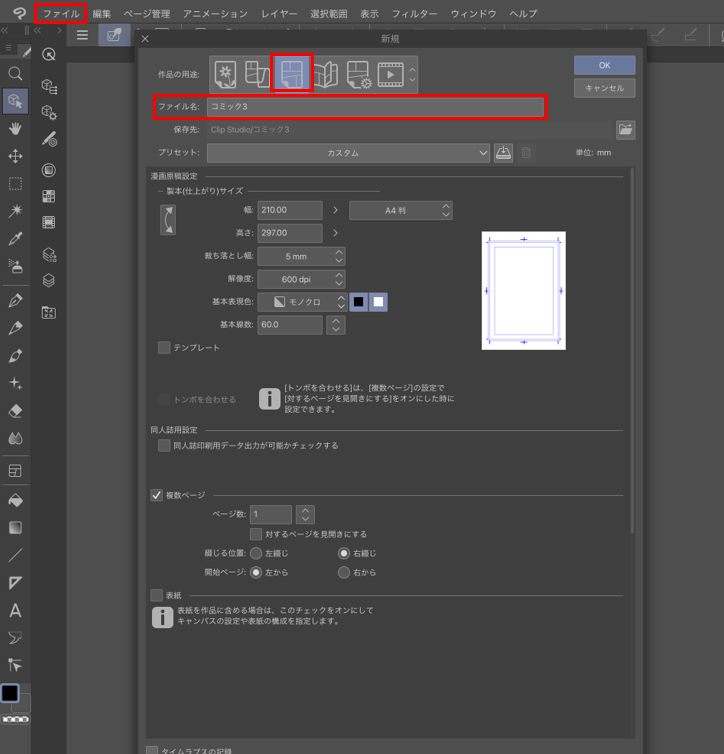Select the 左綴じ radio button

(256, 553)
